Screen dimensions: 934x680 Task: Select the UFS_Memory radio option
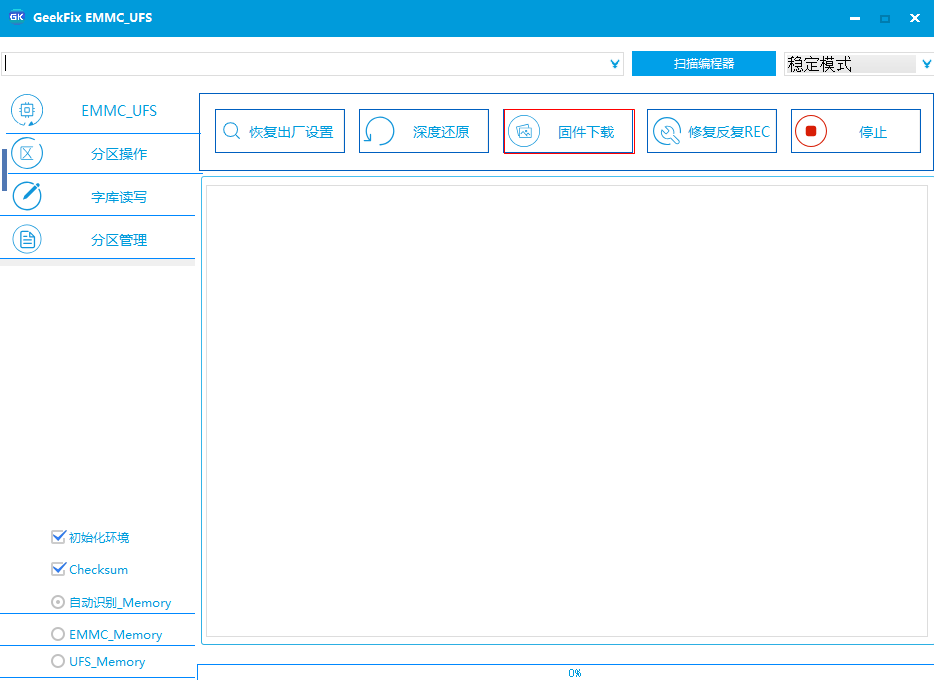pos(58,661)
